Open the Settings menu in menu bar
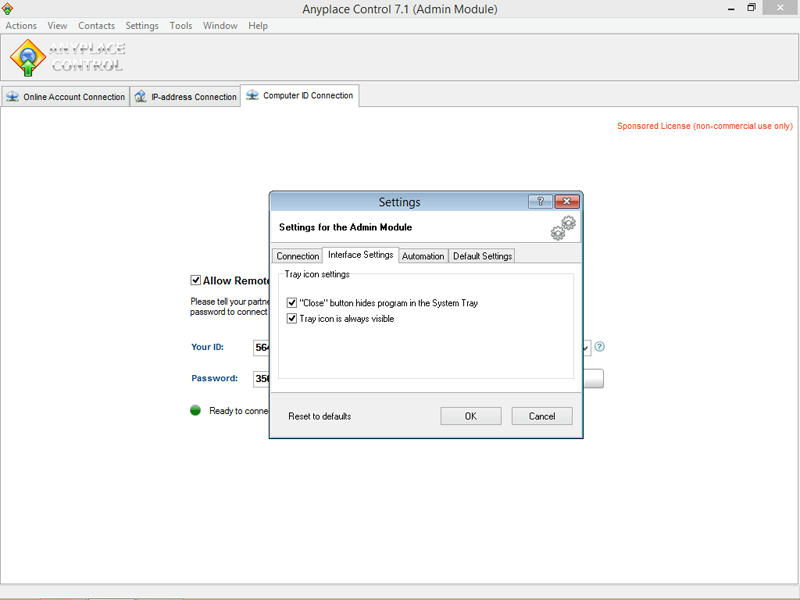This screenshot has height=600, width=800. pos(142,26)
